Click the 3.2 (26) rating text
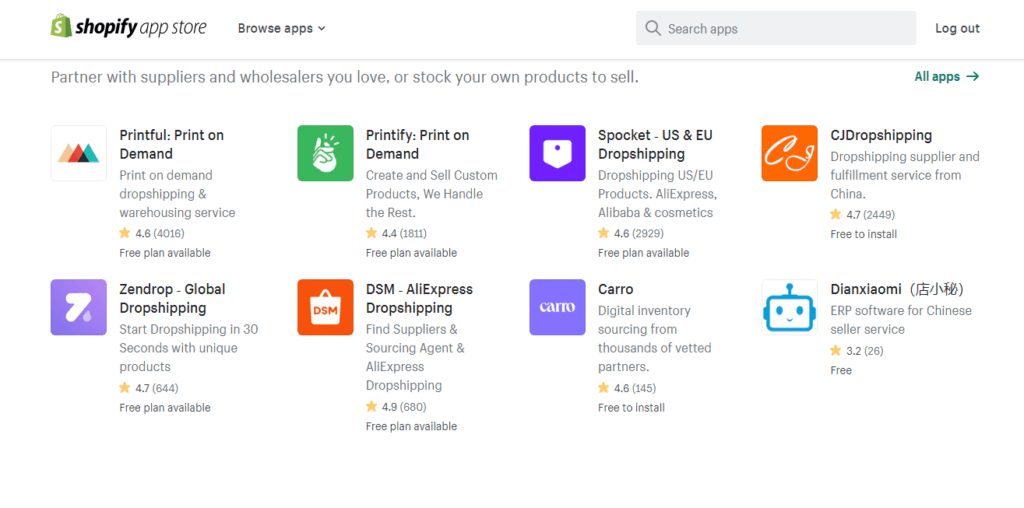 [865, 351]
